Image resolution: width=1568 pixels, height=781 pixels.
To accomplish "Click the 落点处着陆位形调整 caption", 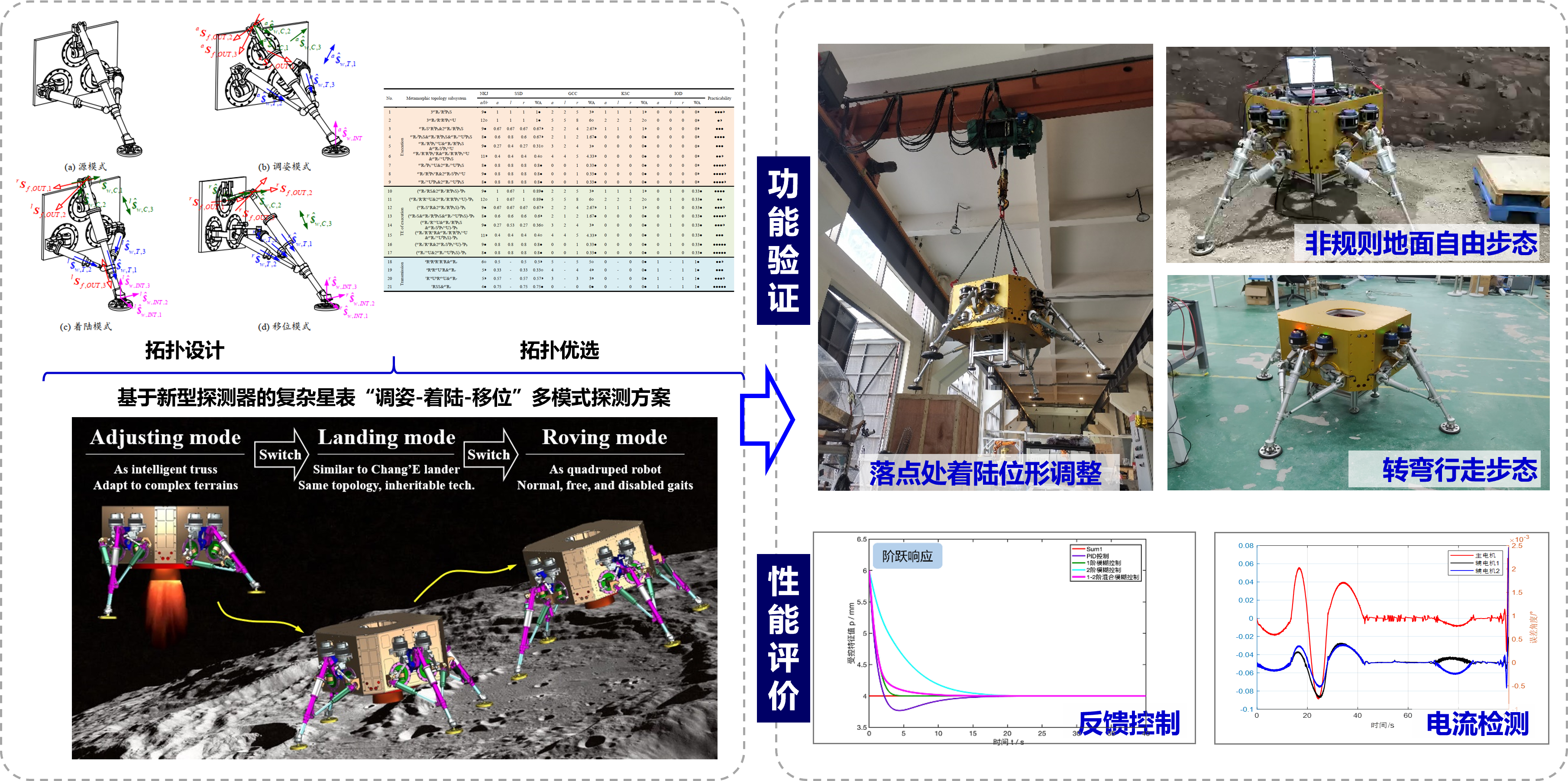I will [986, 473].
